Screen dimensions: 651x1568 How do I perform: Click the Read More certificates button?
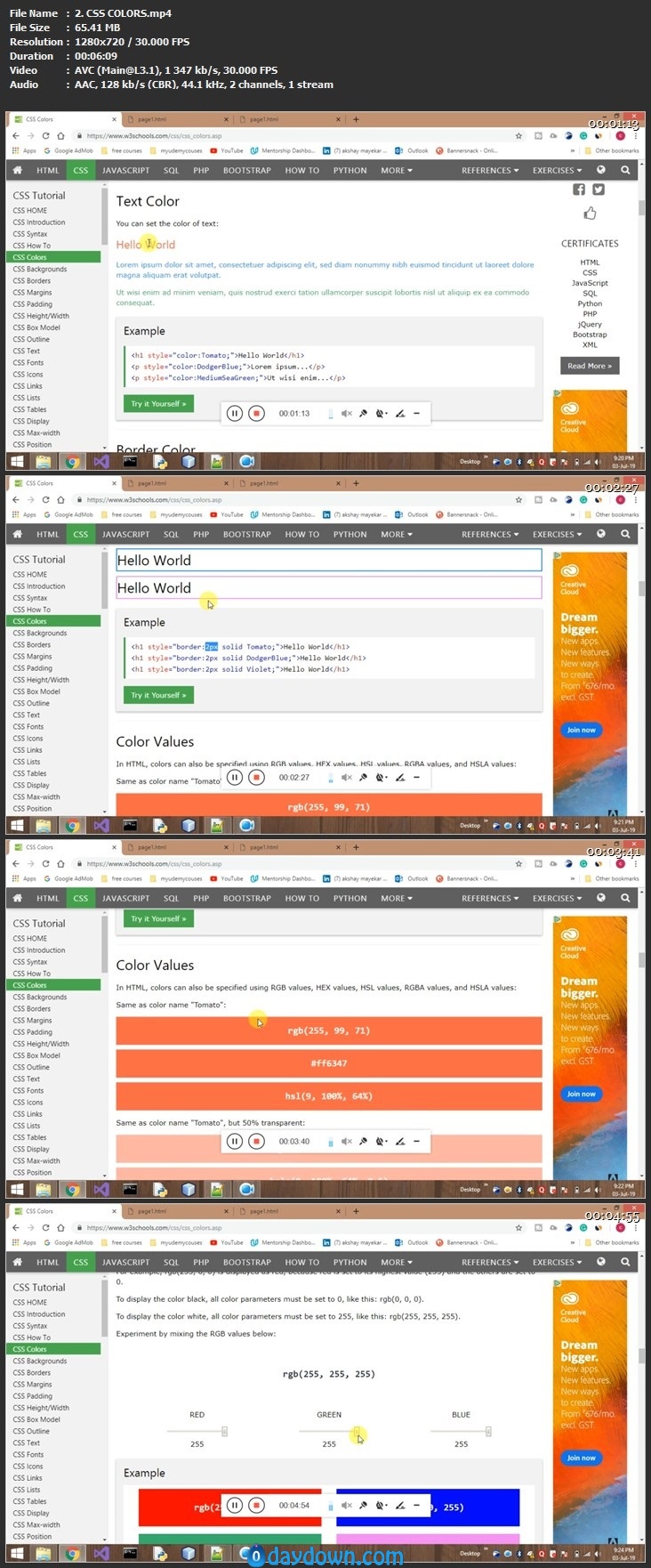590,366
